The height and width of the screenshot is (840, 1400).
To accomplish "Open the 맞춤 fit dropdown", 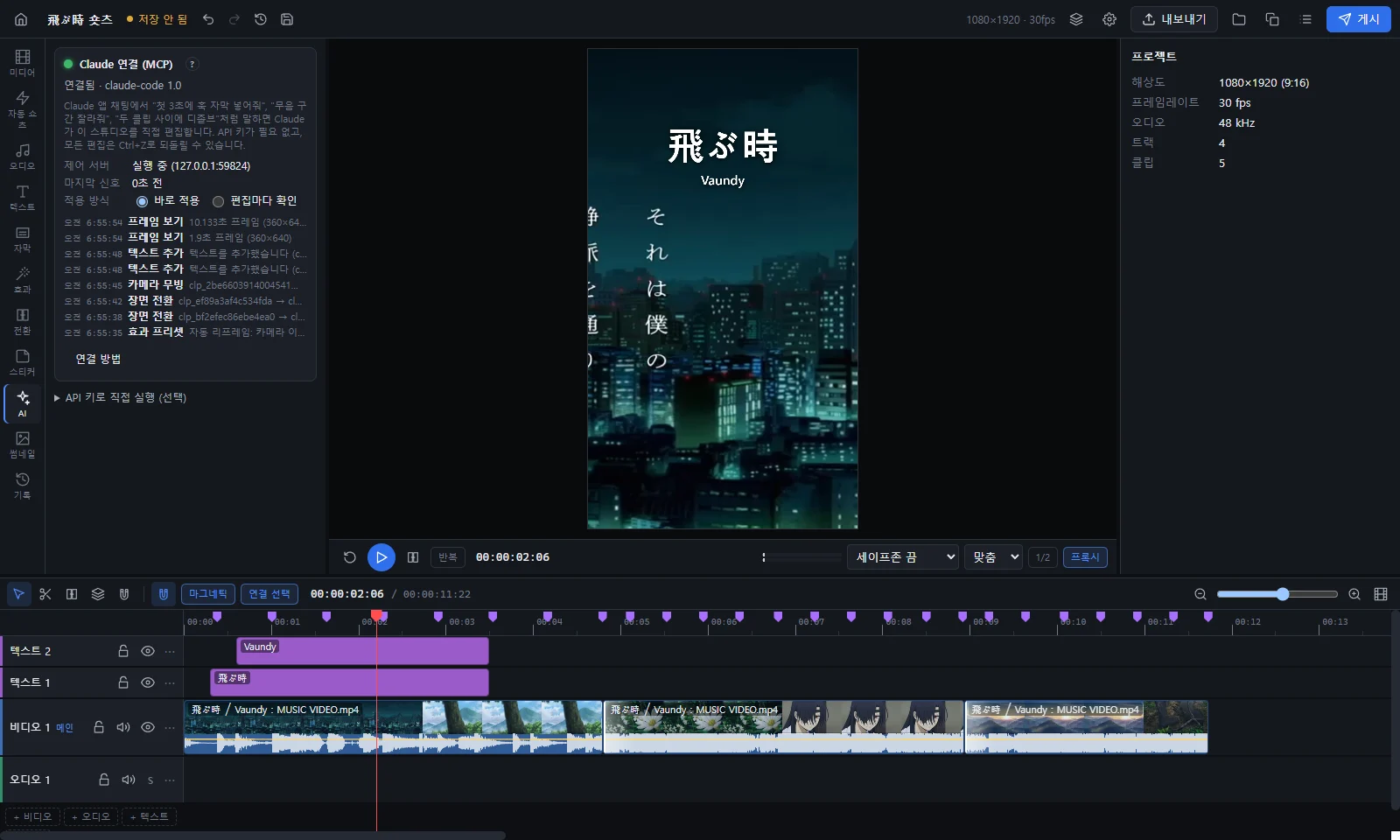I will (994, 557).
